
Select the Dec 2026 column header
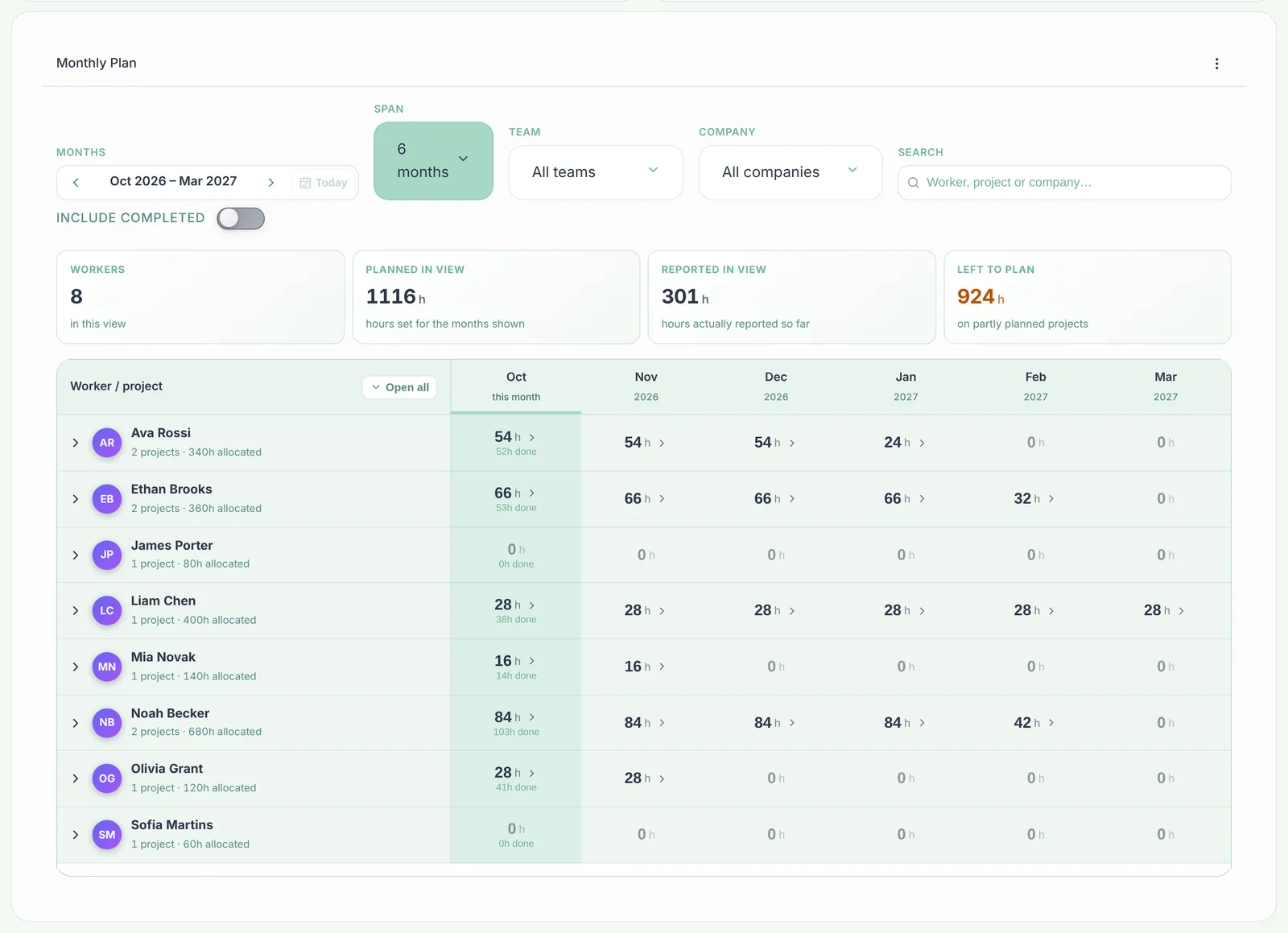[776, 386]
